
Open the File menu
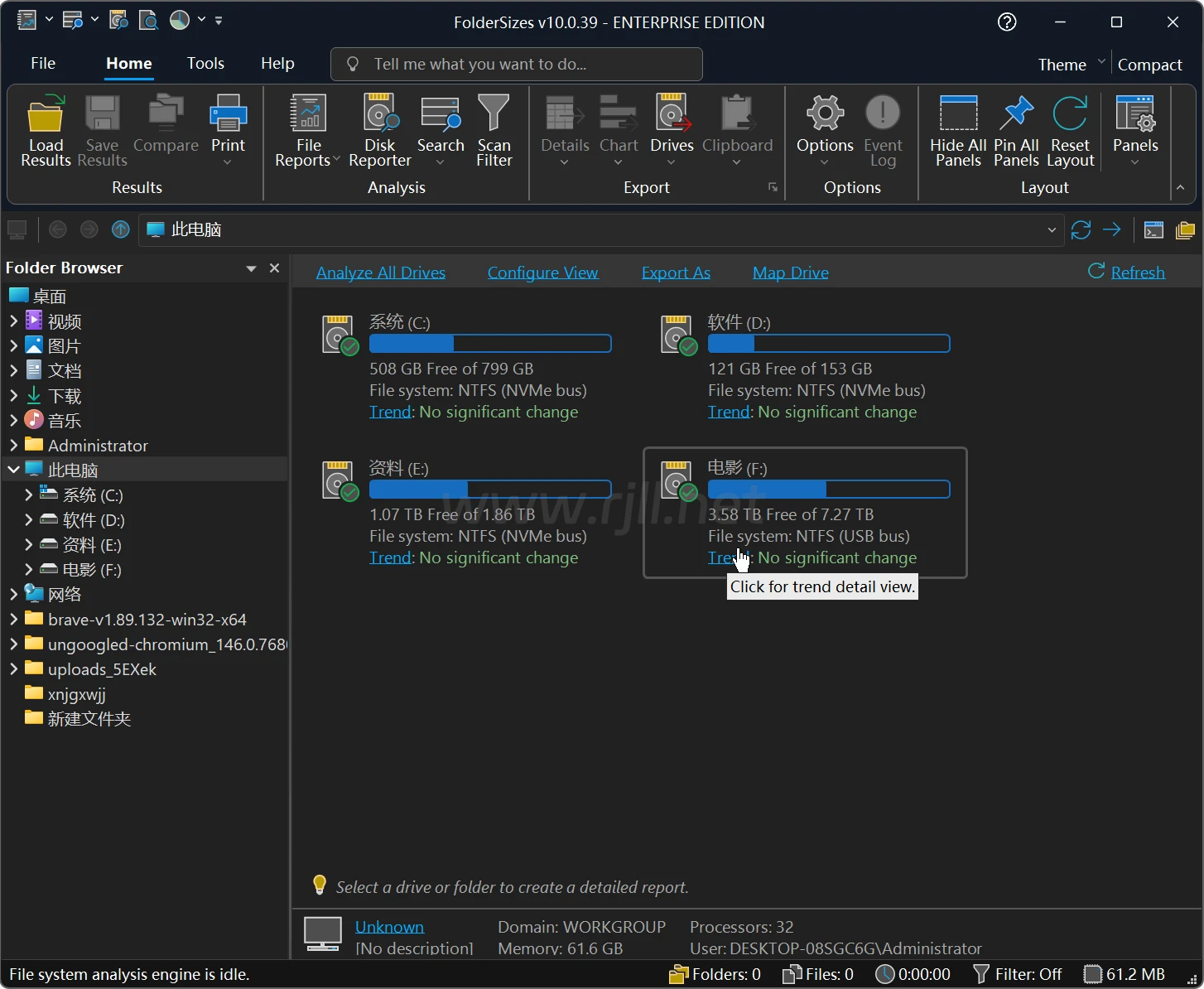(x=43, y=64)
